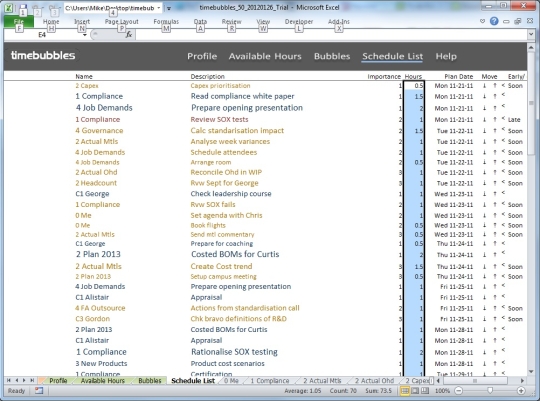
Task: Move down arrow for Review SOX tests row
Action: (484, 120)
